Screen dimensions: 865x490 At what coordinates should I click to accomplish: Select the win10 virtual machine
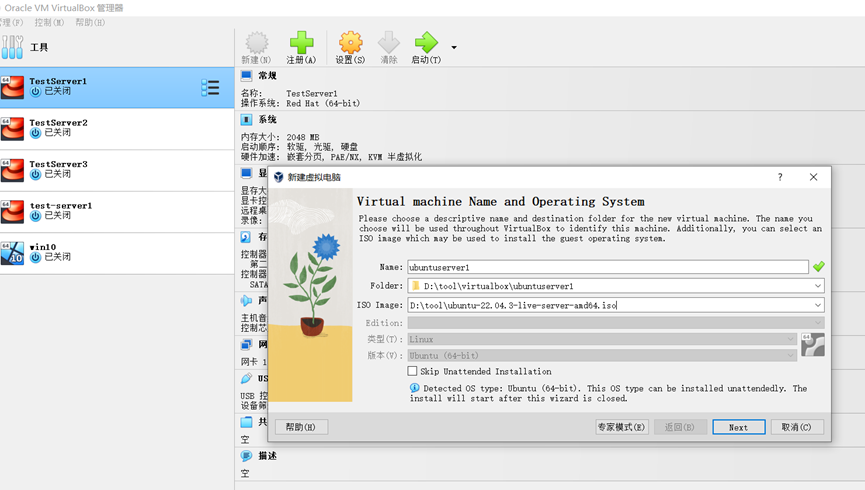point(117,253)
